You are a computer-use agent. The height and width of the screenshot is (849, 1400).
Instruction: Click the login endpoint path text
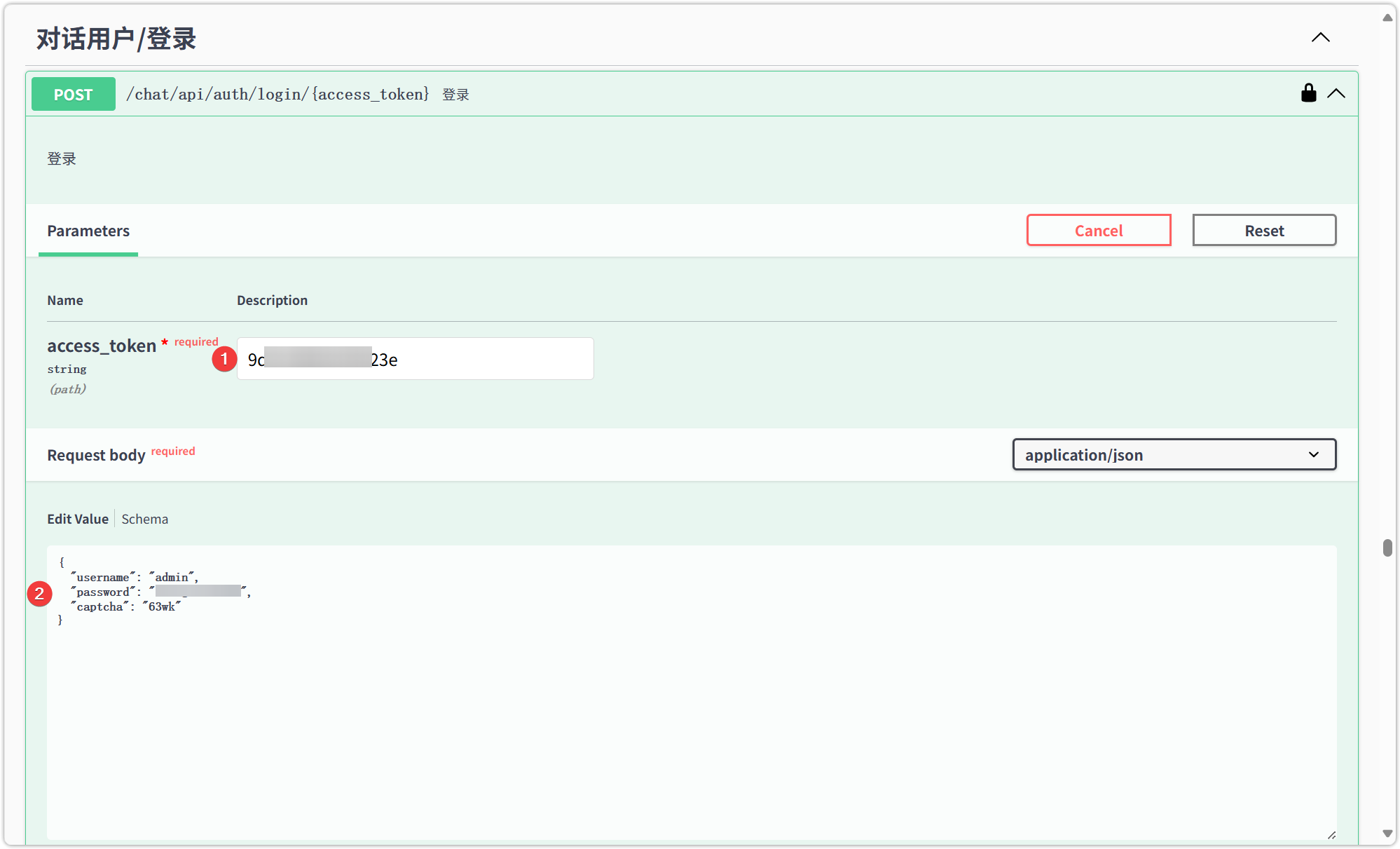[277, 95]
